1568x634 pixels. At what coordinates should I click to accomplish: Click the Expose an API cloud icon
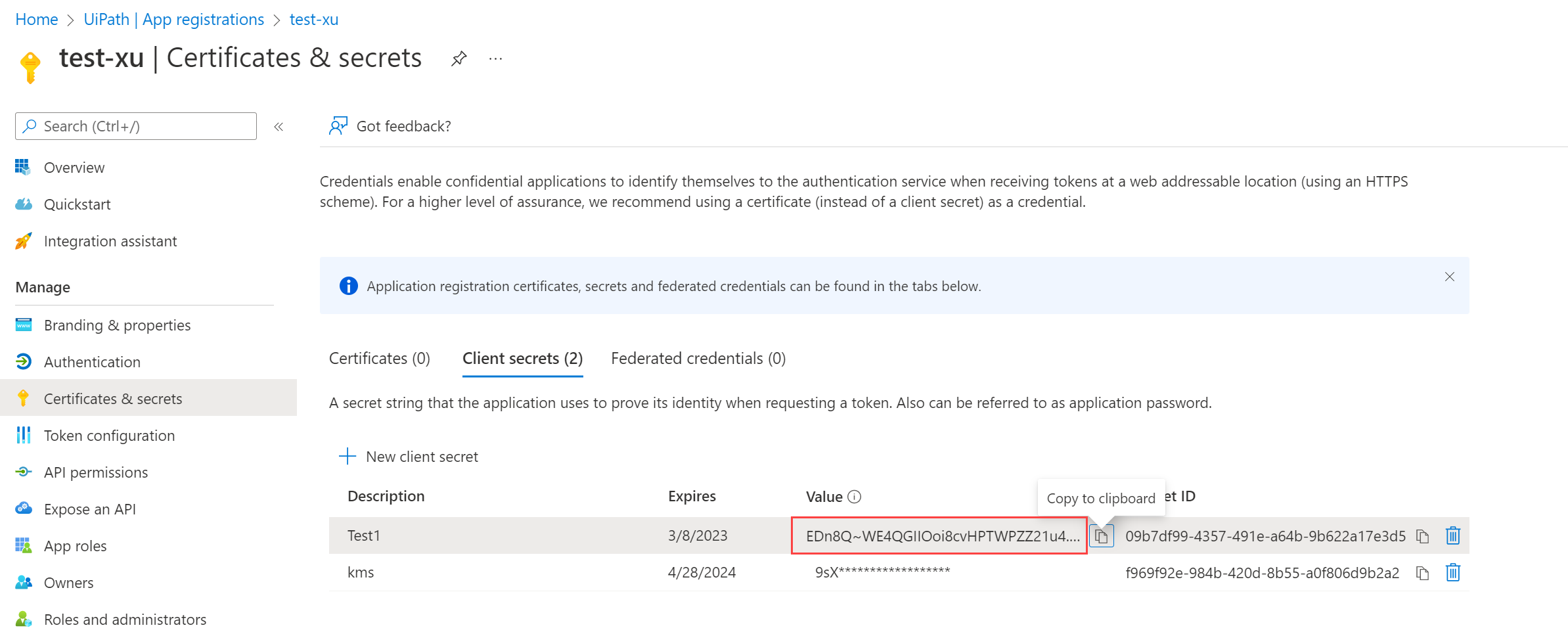[x=24, y=509]
